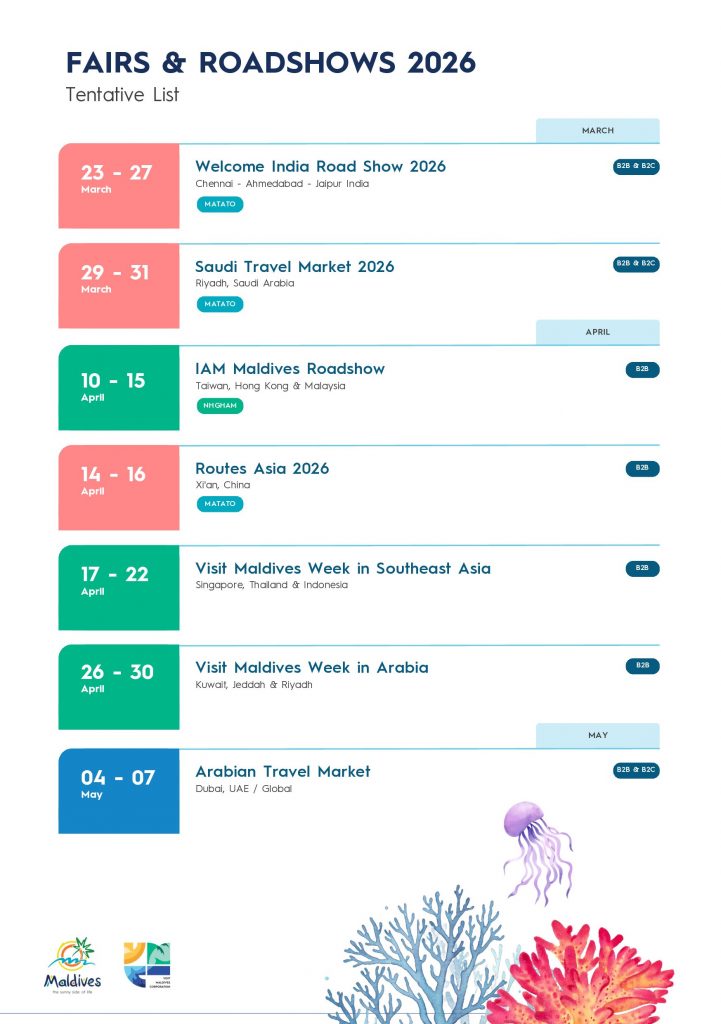721x1024 pixels.
Task: Click the B2B badge for Routes Asia 2026
Action: pos(642,468)
